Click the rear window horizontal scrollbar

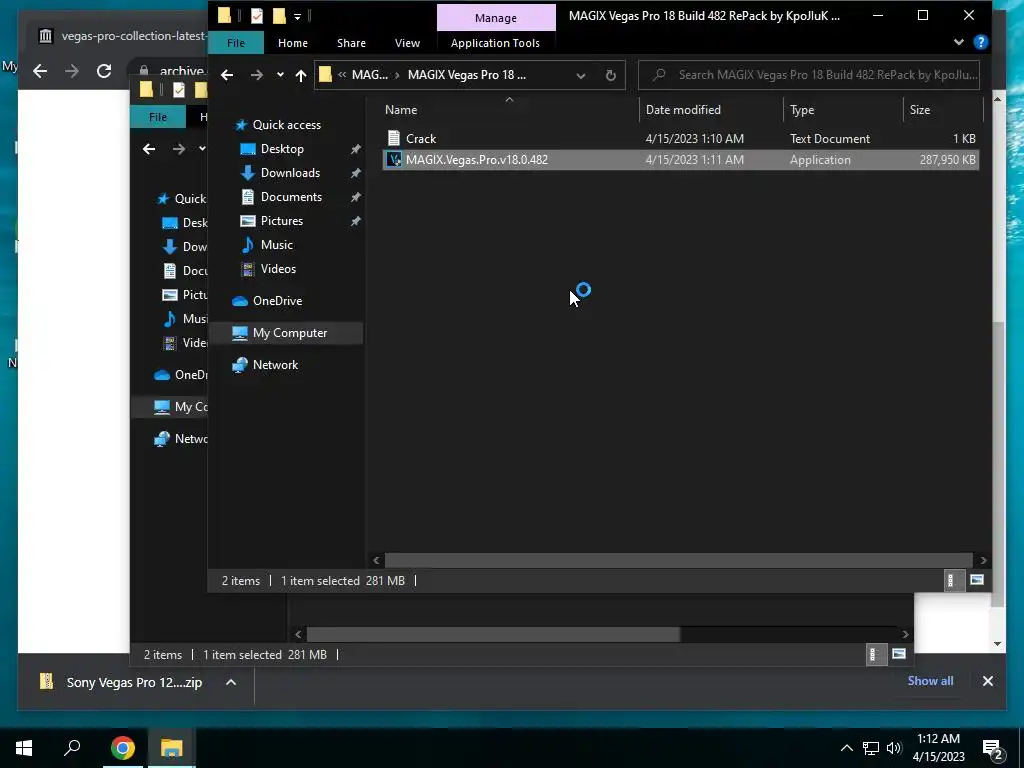(x=493, y=634)
